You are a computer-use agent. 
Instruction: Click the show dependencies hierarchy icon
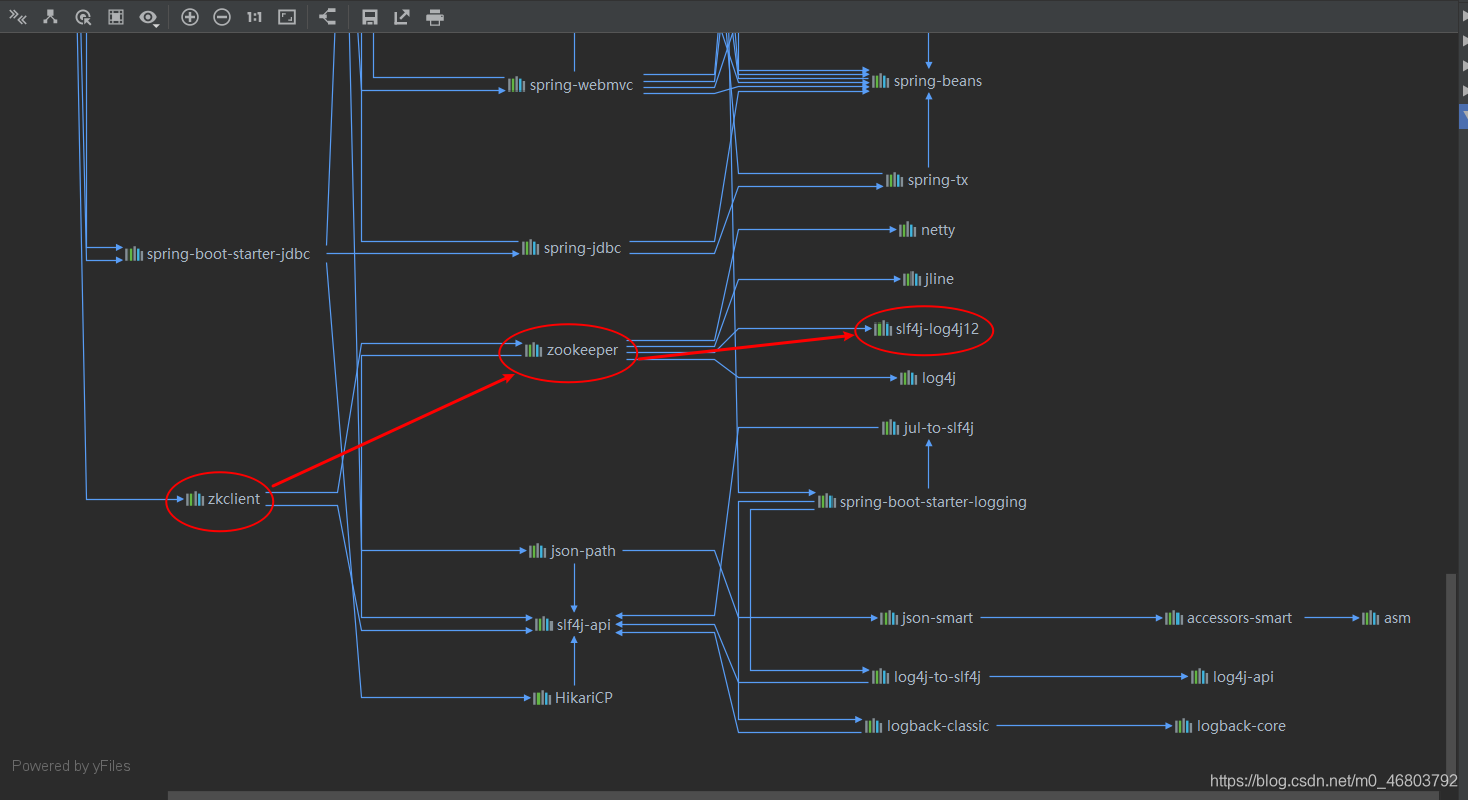[50, 17]
